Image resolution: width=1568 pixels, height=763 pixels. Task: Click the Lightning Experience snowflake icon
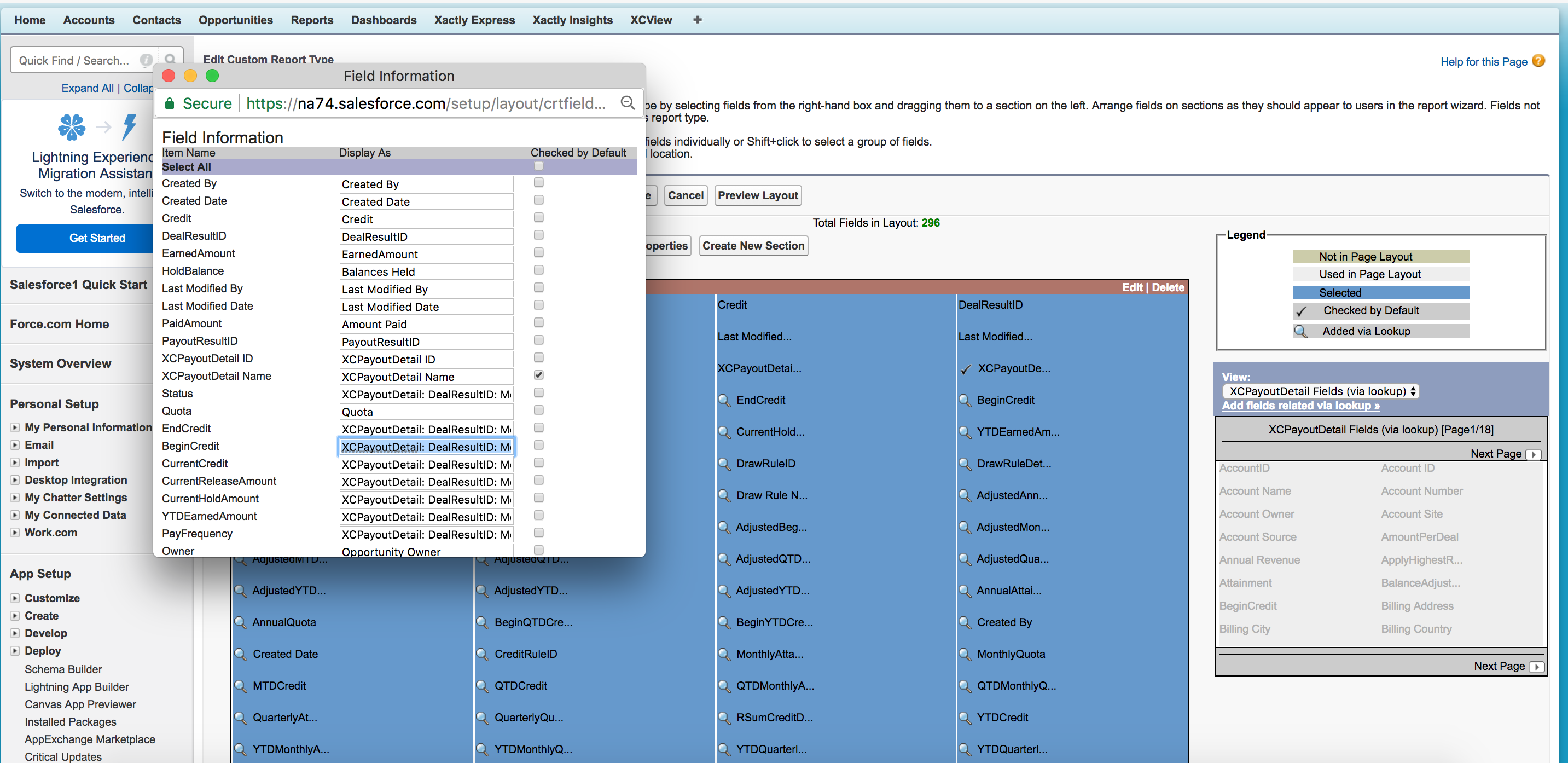pos(72,126)
